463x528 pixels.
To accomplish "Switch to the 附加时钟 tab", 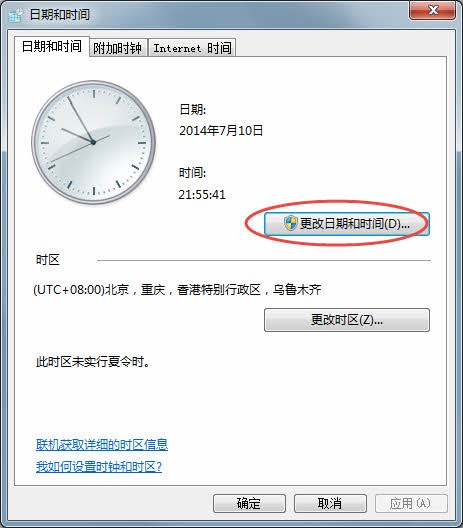I will [118, 48].
